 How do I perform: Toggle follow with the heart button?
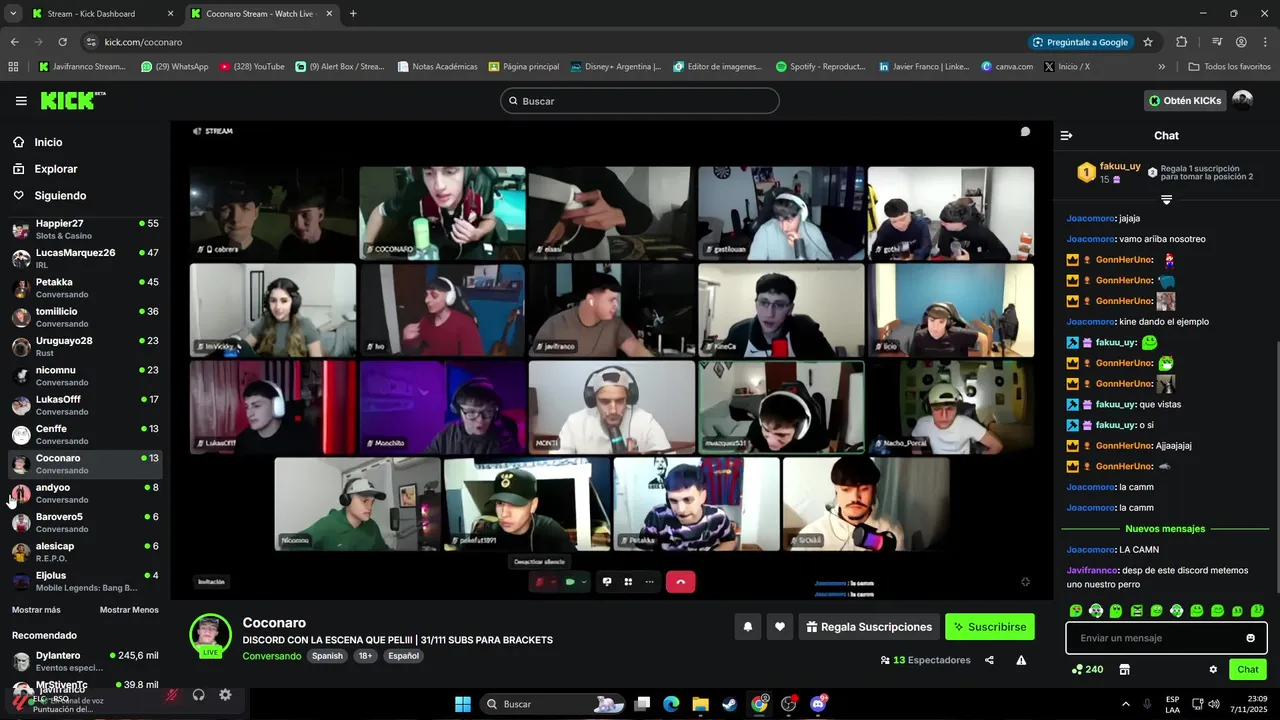tap(779, 627)
